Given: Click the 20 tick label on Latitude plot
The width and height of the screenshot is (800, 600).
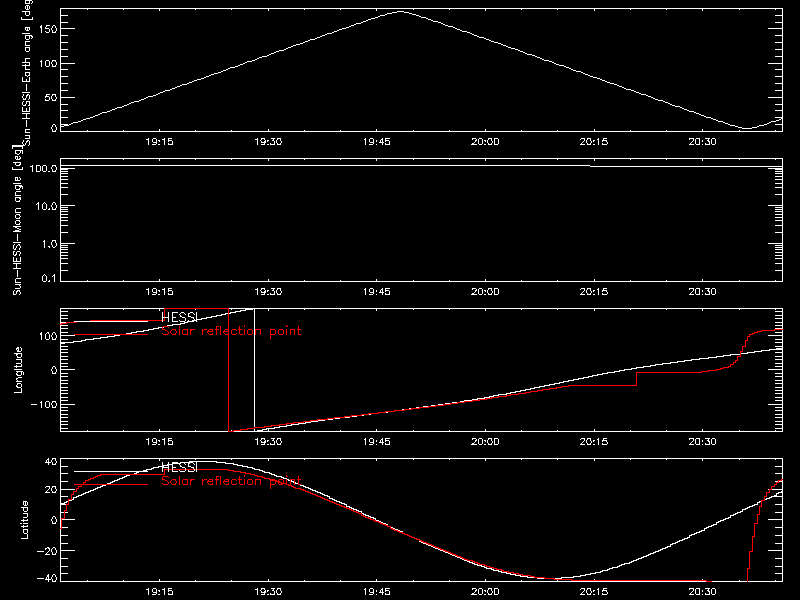Looking at the screenshot, I should (51, 490).
